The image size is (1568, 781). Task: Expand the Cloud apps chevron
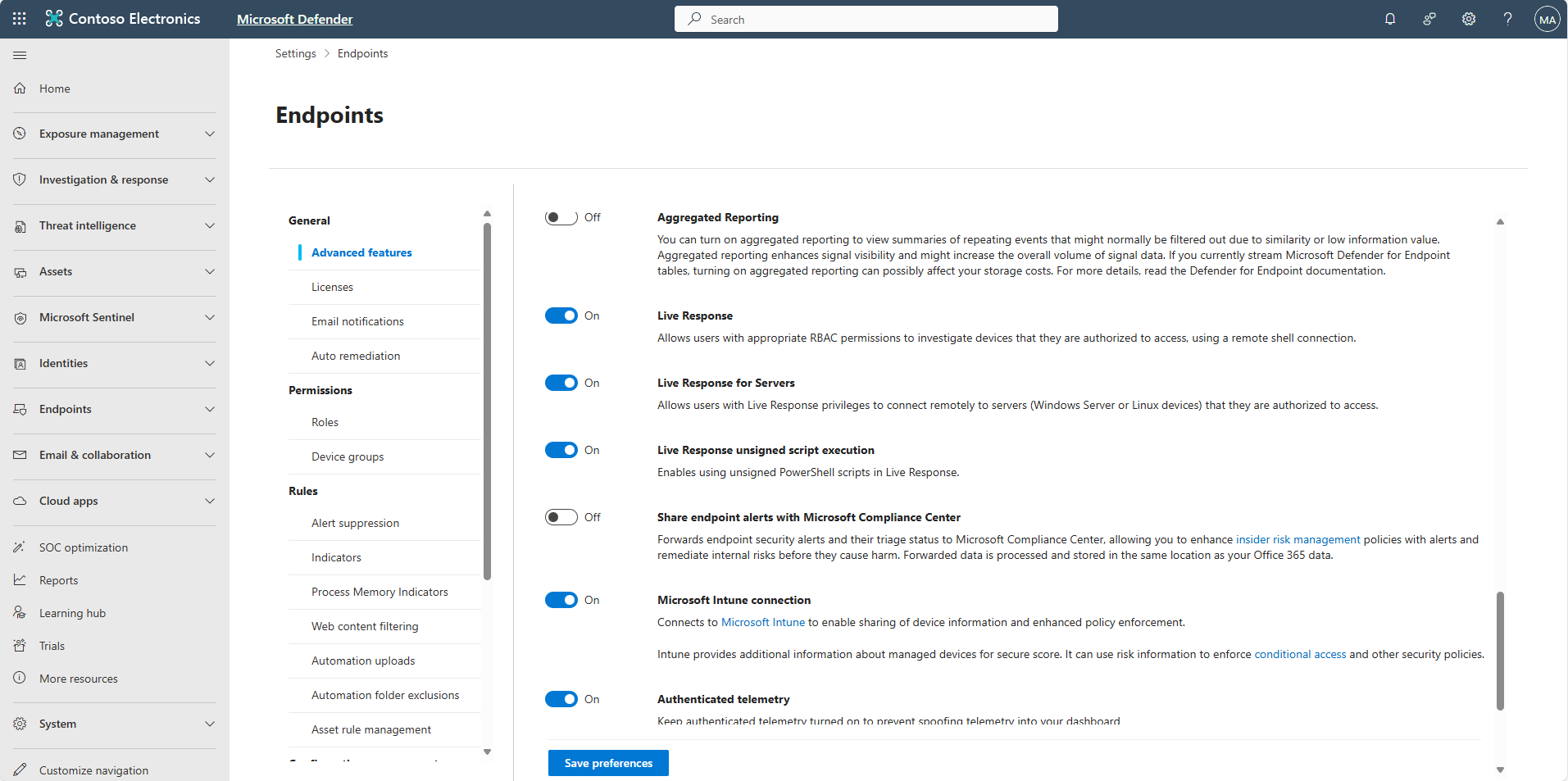click(210, 501)
